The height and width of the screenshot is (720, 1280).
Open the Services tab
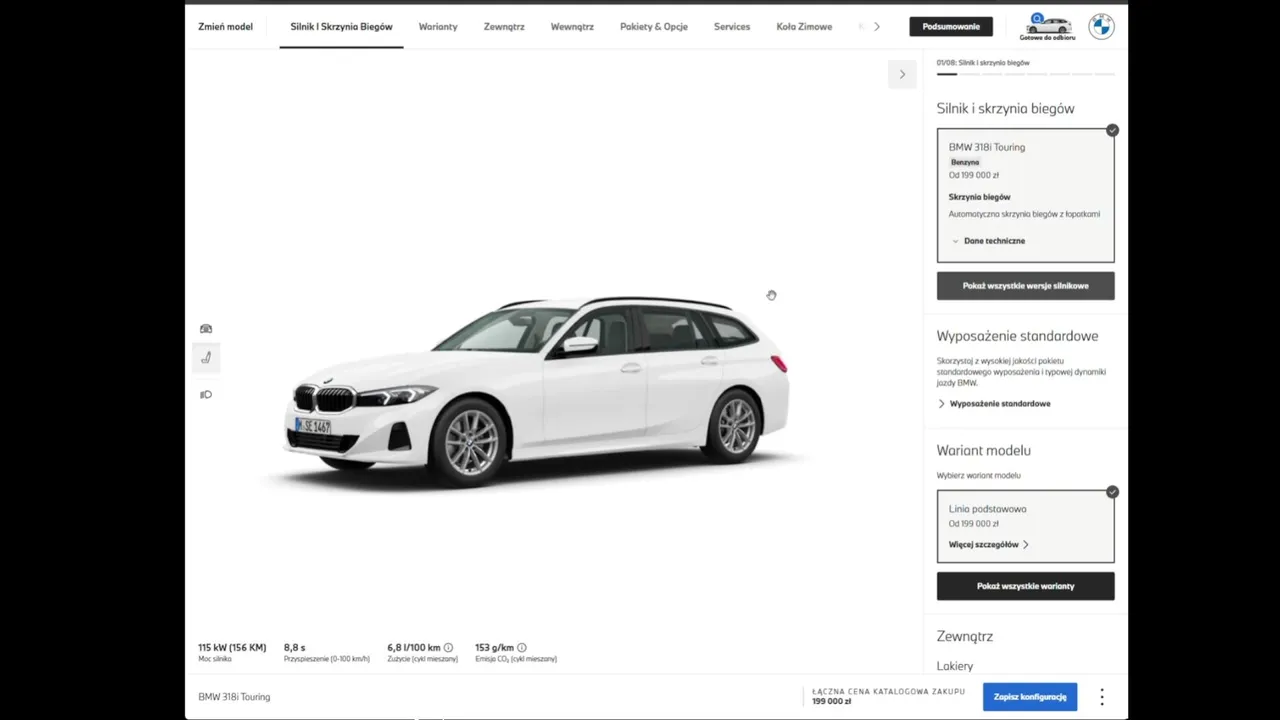(732, 27)
